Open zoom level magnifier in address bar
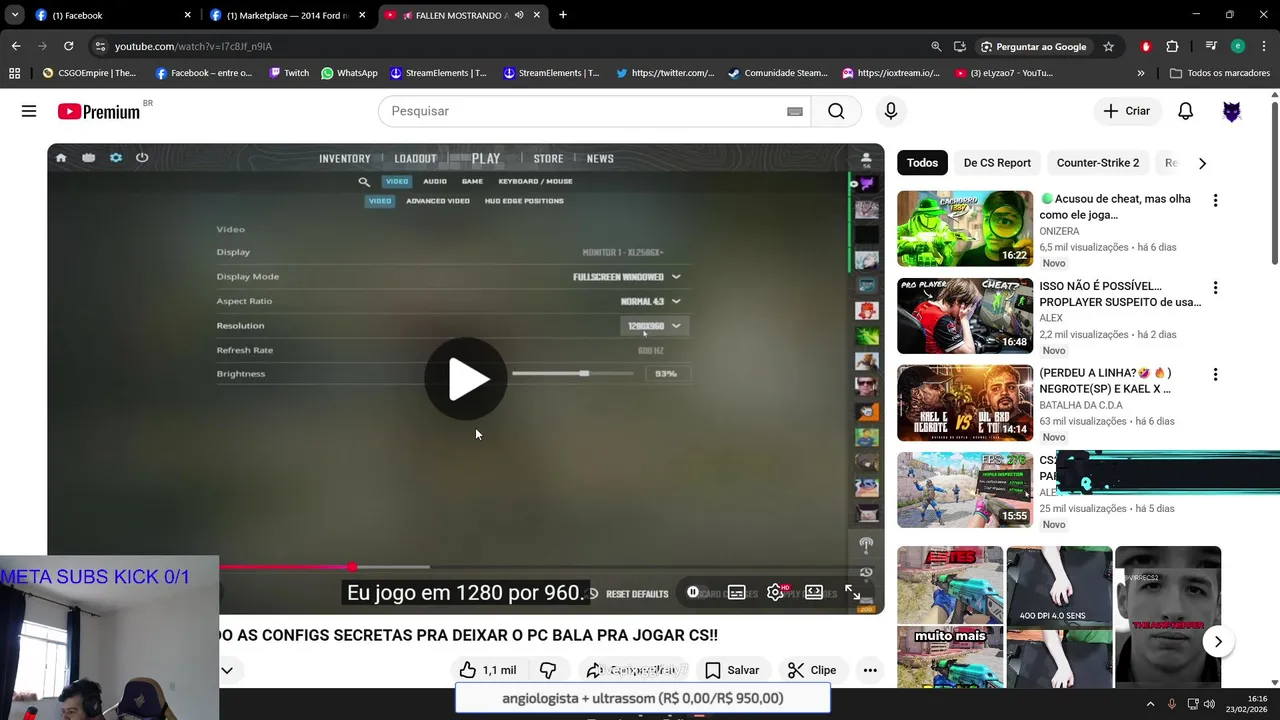The height and width of the screenshot is (720, 1280). pos(936,46)
